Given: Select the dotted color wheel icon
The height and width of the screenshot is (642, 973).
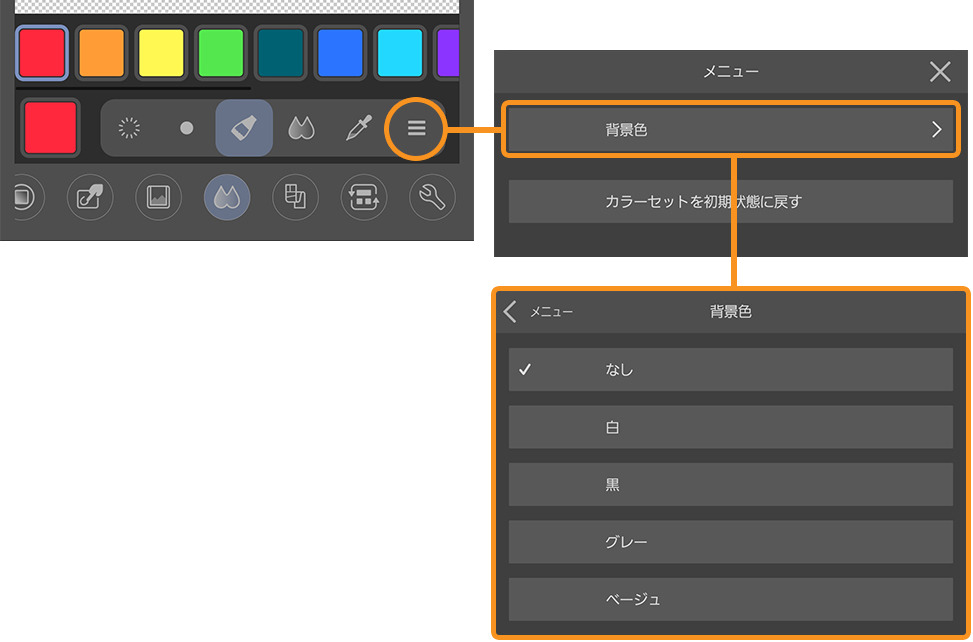Looking at the screenshot, I should (x=129, y=128).
